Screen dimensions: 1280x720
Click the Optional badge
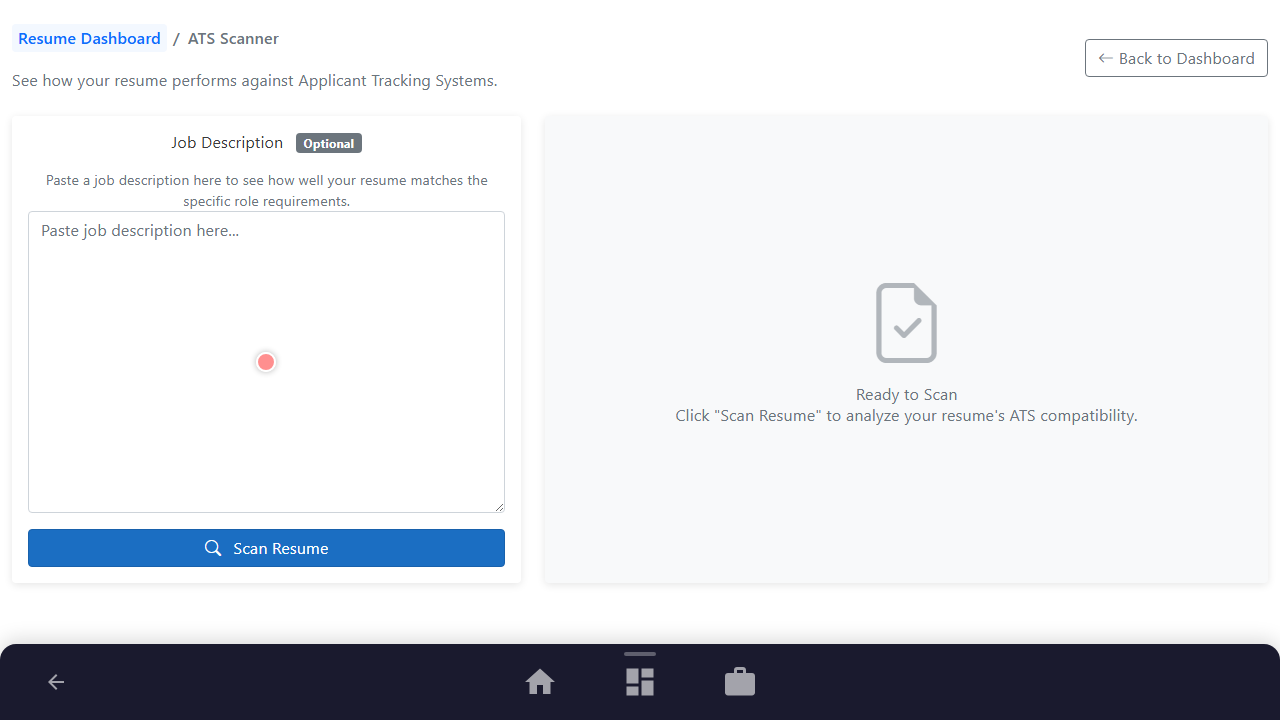click(x=329, y=143)
